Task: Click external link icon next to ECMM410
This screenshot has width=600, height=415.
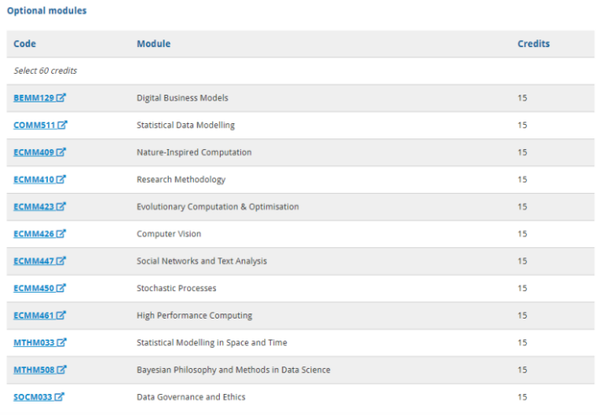Action: click(x=61, y=179)
